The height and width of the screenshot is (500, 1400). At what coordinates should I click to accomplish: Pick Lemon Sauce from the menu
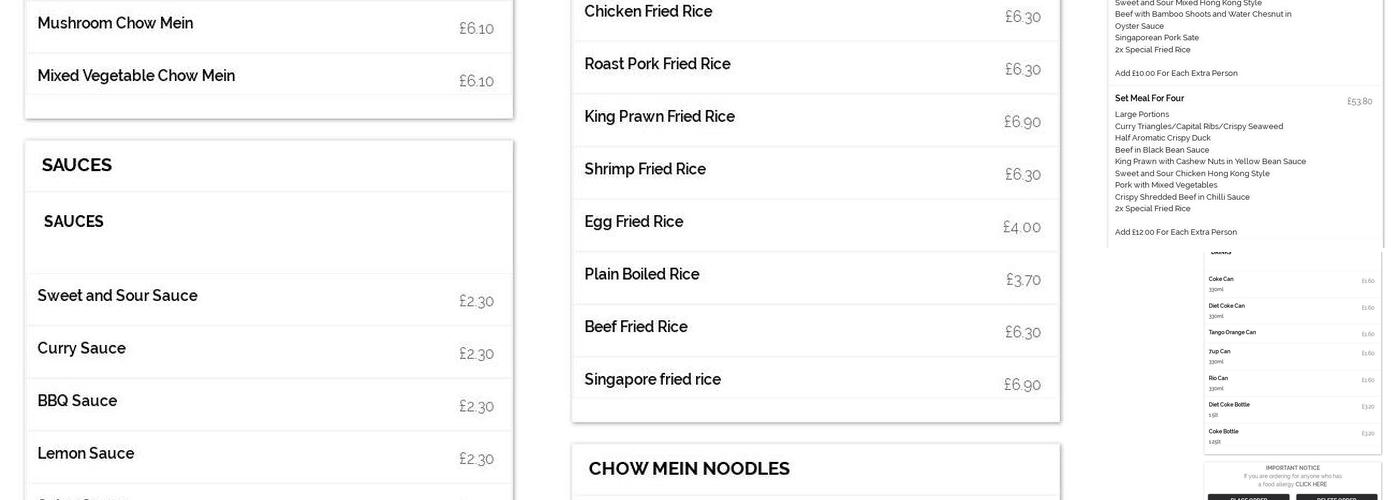pos(85,454)
